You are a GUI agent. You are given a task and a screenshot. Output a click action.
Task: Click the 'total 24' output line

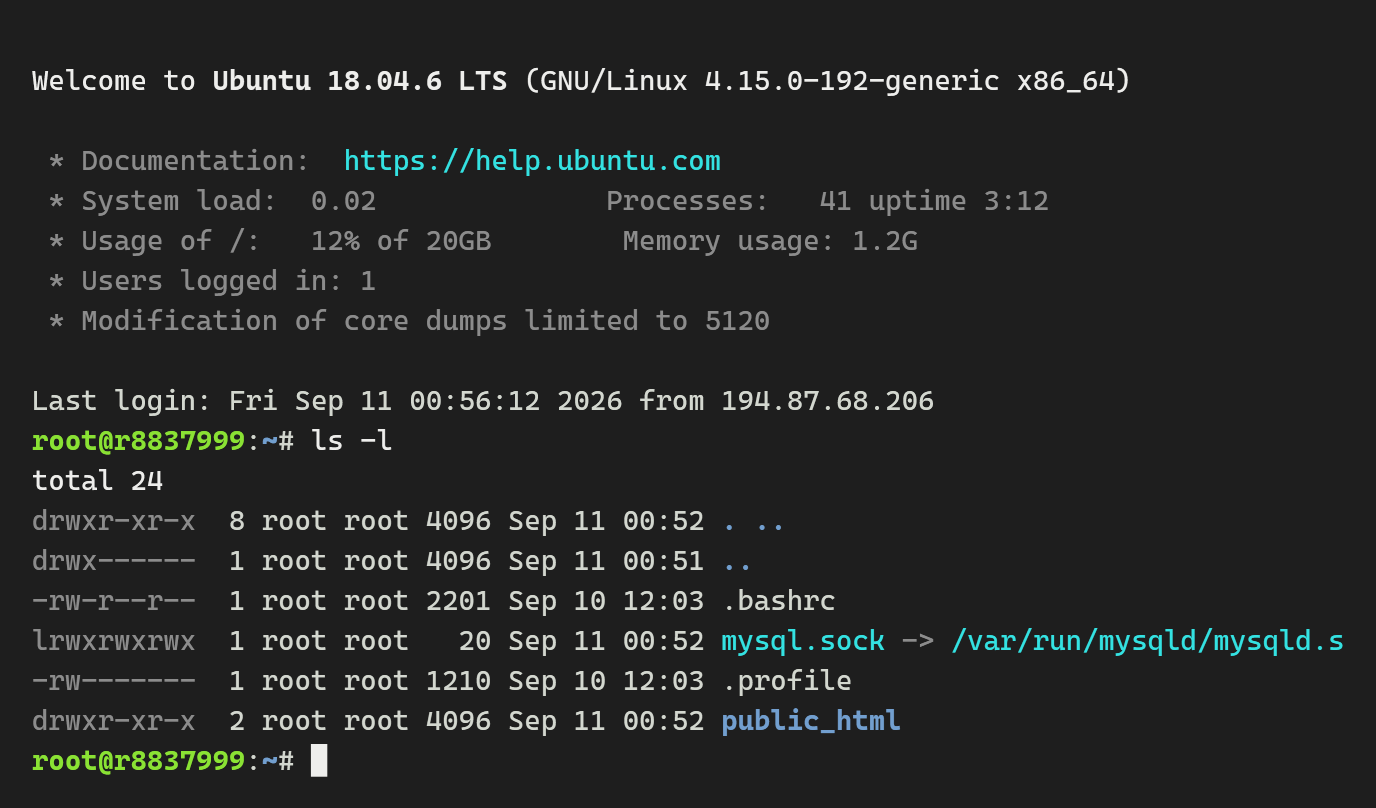[x=97, y=481]
